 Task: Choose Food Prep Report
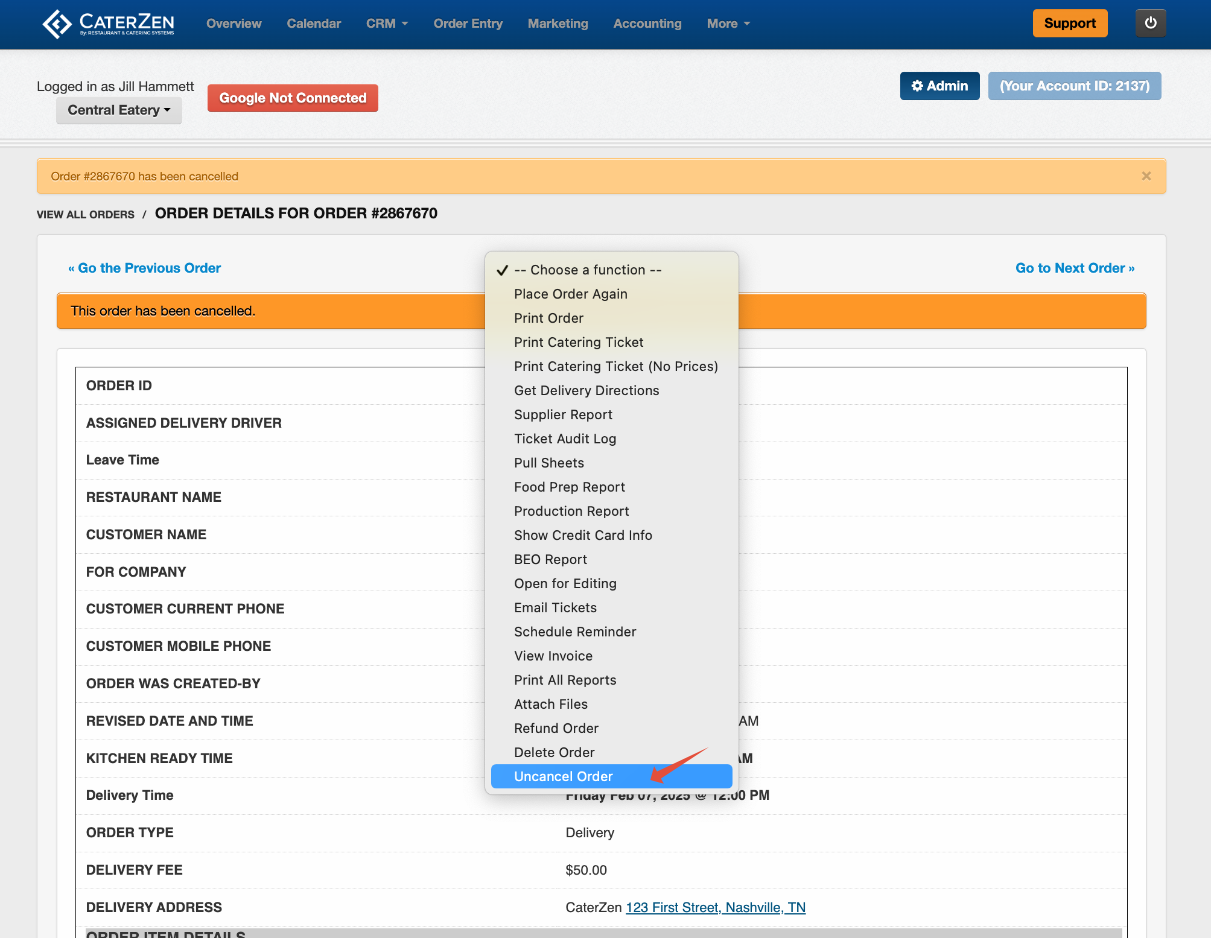tap(611, 487)
